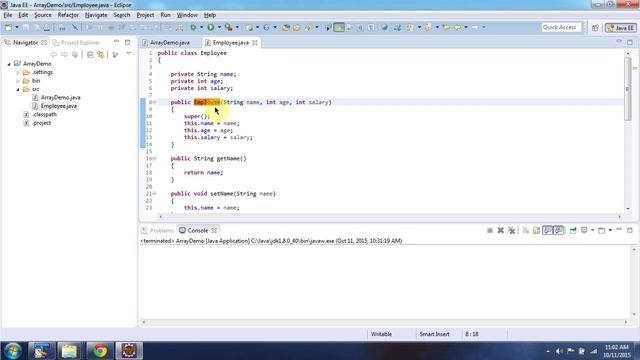Toggle Mark Occurrences highlighted toolbar button
Image resolution: width=640 pixels, height=360 pixels.
click(x=339, y=27)
